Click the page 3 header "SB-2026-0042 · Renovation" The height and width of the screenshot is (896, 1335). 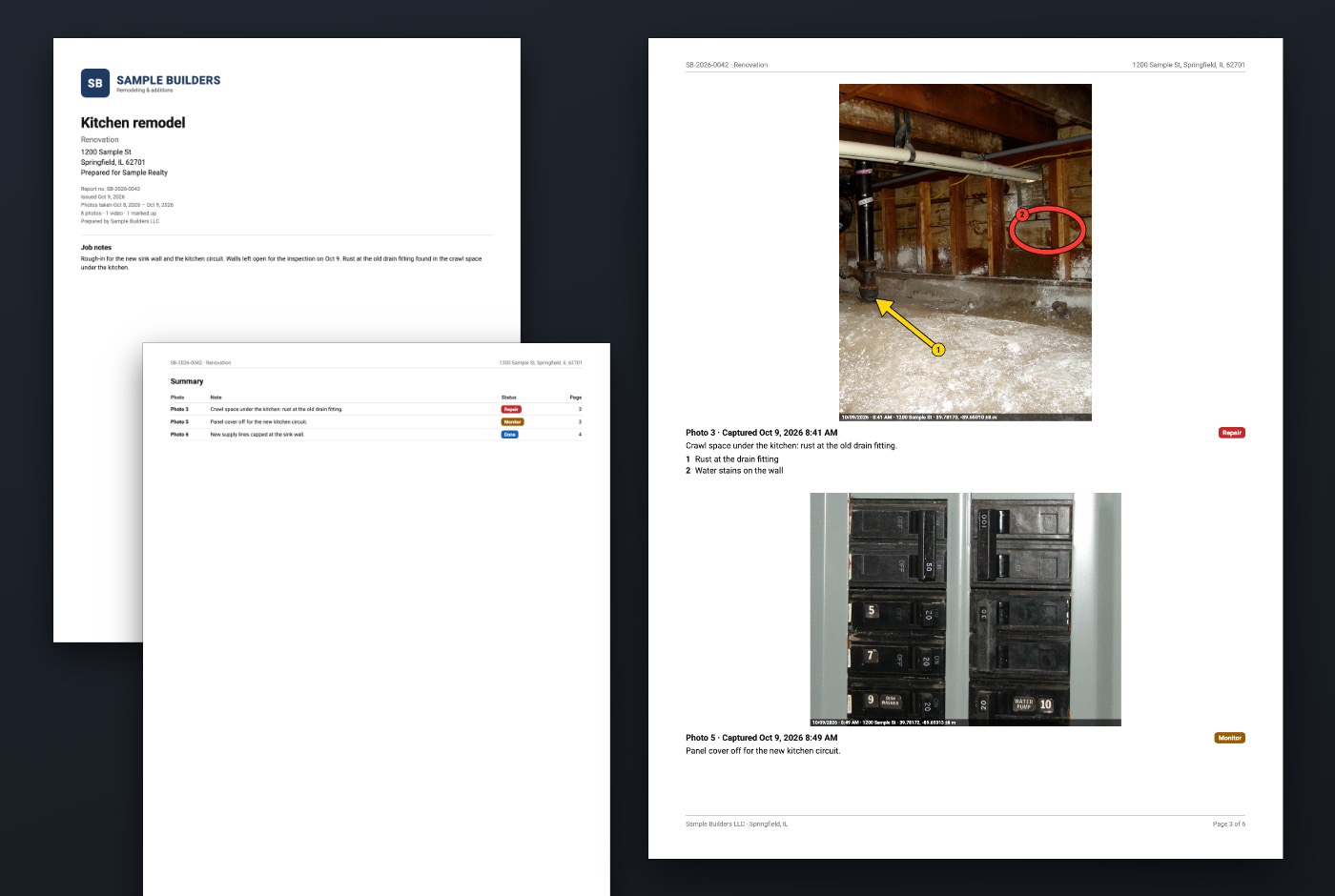click(727, 65)
